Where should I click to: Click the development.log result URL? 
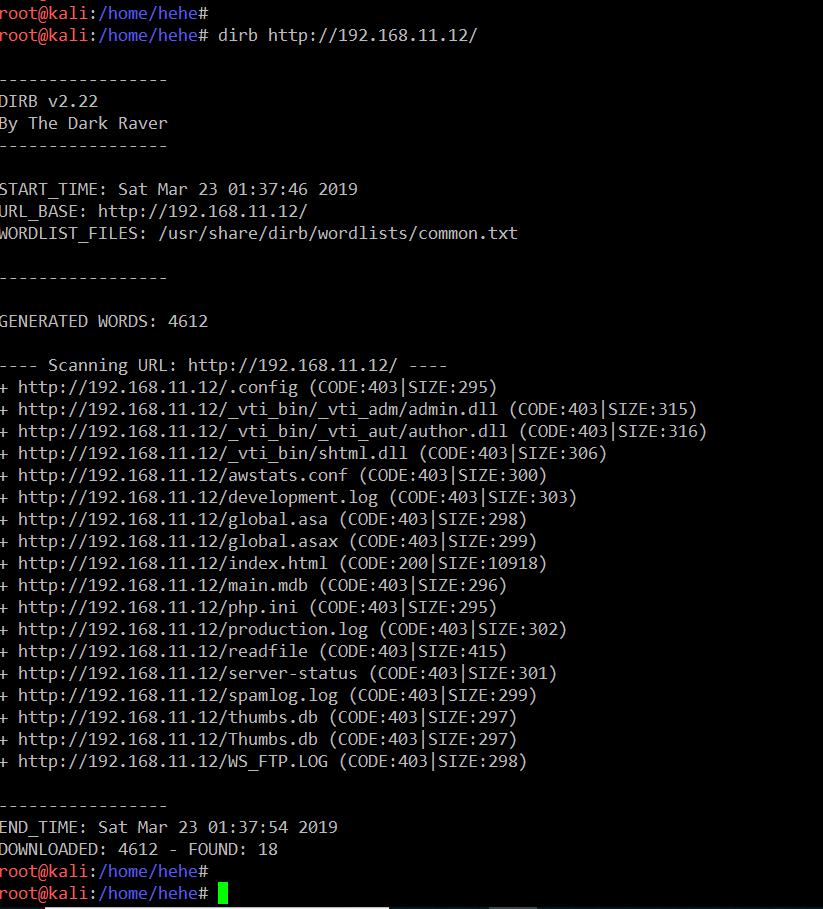click(197, 497)
